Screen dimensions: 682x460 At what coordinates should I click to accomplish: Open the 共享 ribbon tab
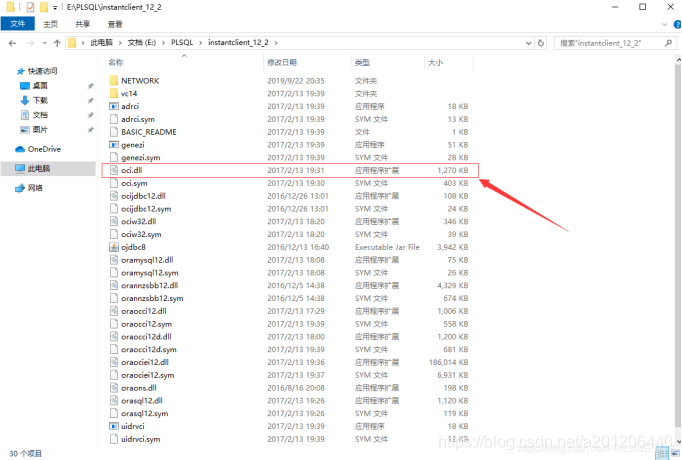83,24
